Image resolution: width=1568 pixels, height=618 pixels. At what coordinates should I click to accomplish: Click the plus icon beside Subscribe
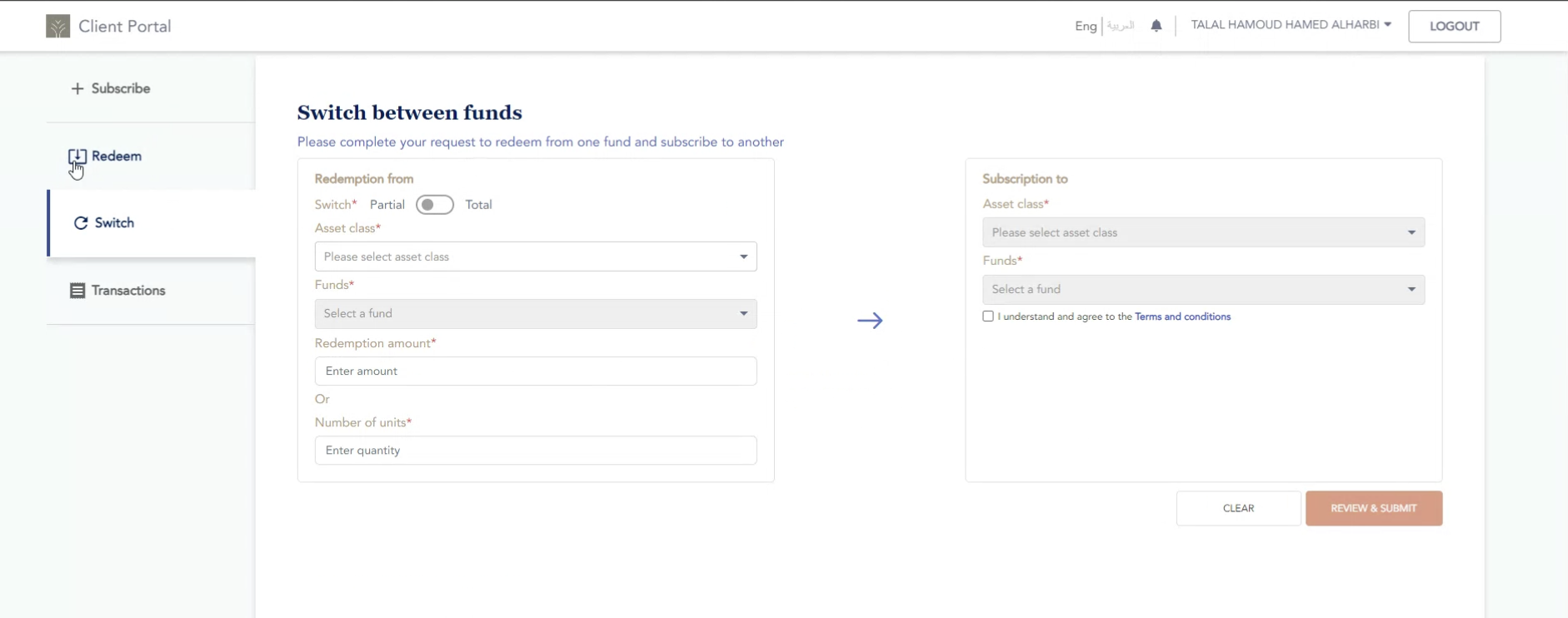77,88
